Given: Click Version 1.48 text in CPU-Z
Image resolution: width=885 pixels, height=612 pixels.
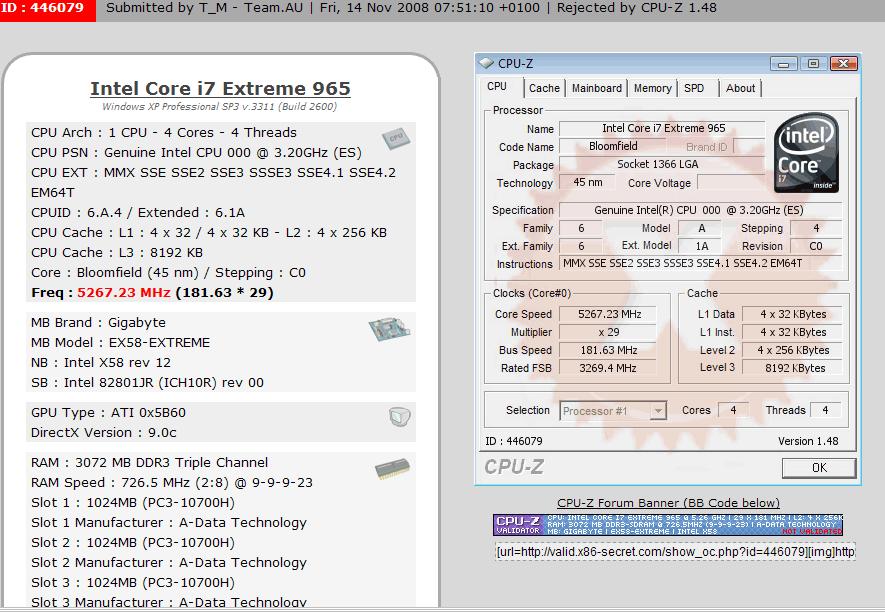Looking at the screenshot, I should pos(808,441).
